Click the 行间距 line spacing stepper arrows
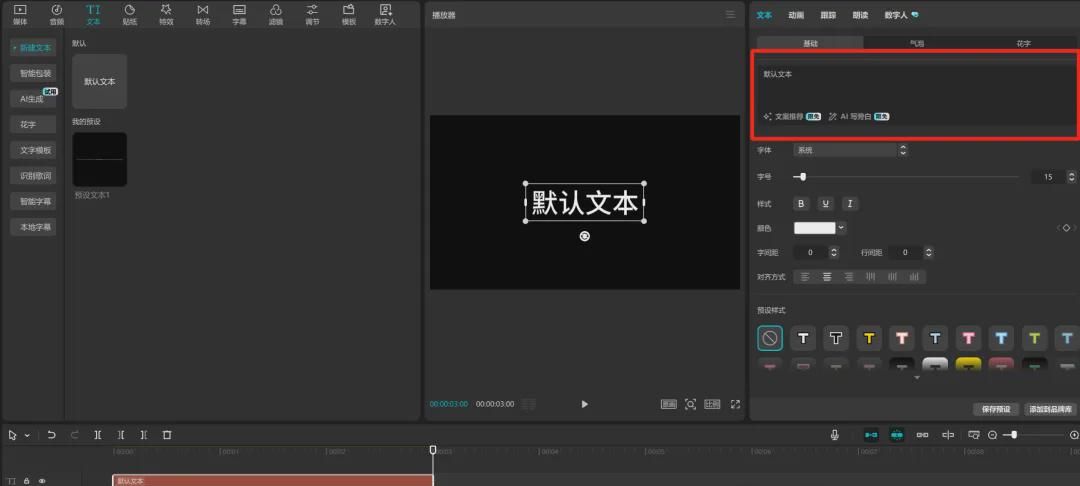 (928, 253)
